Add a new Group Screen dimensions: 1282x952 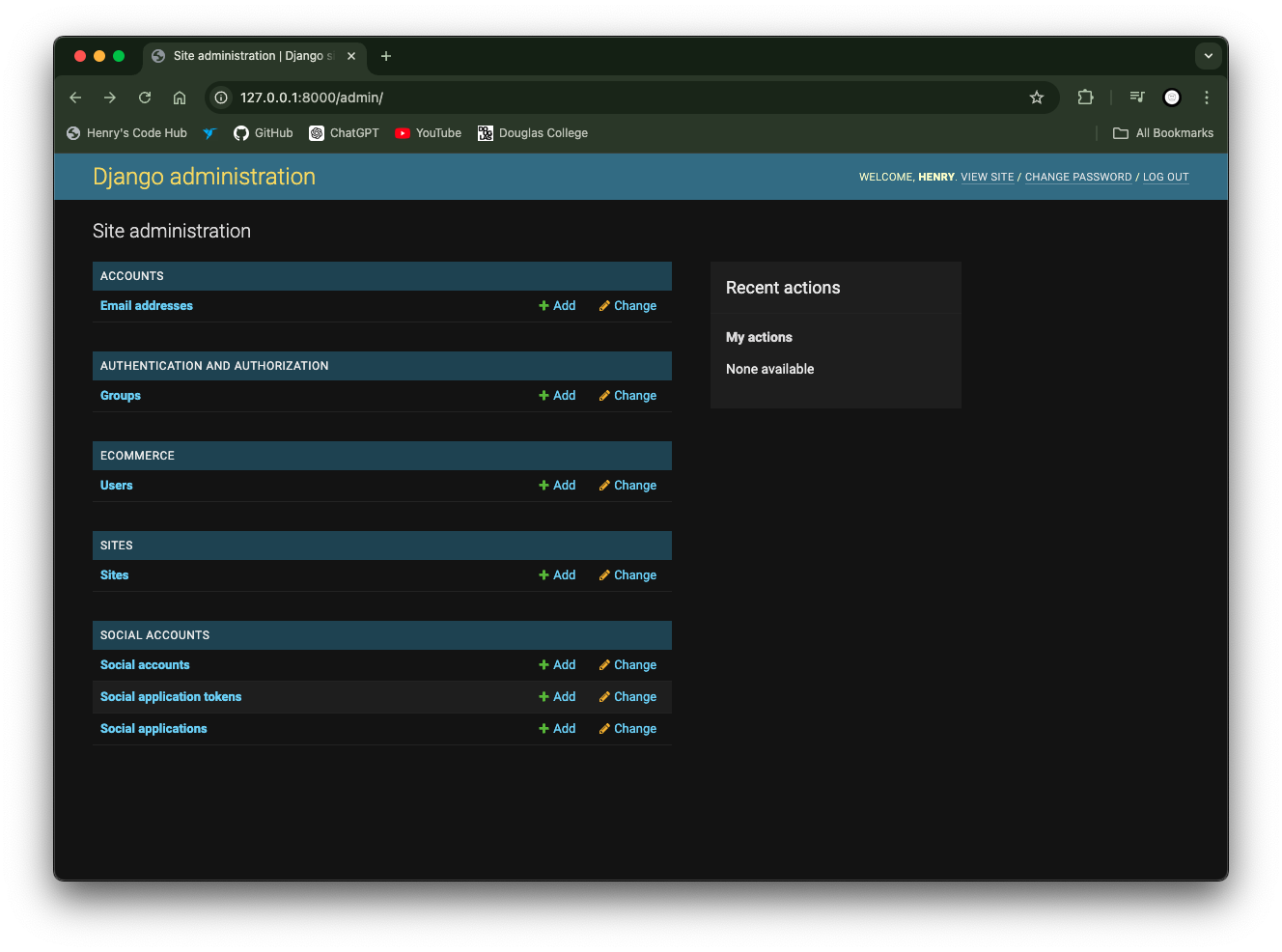point(557,396)
